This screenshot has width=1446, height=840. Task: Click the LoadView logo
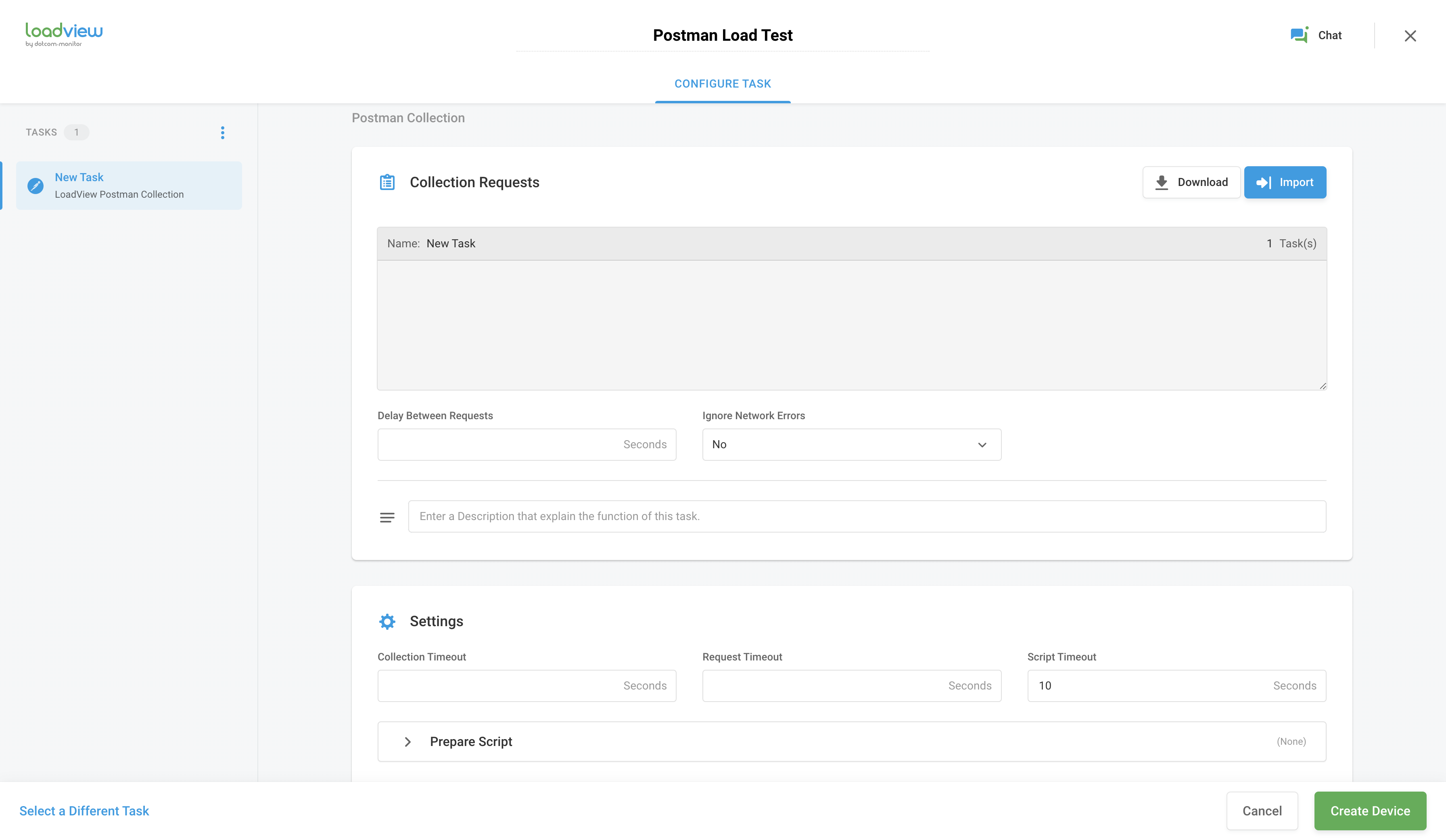(64, 34)
